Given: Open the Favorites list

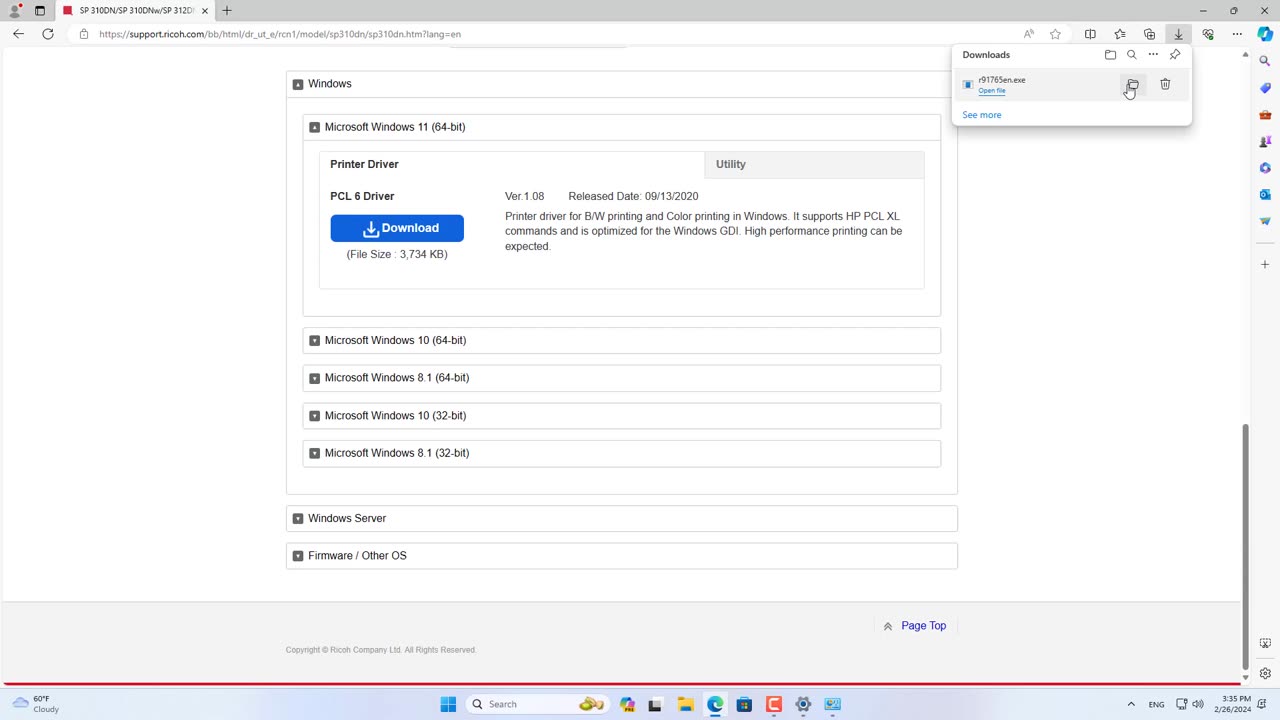Looking at the screenshot, I should [1120, 34].
